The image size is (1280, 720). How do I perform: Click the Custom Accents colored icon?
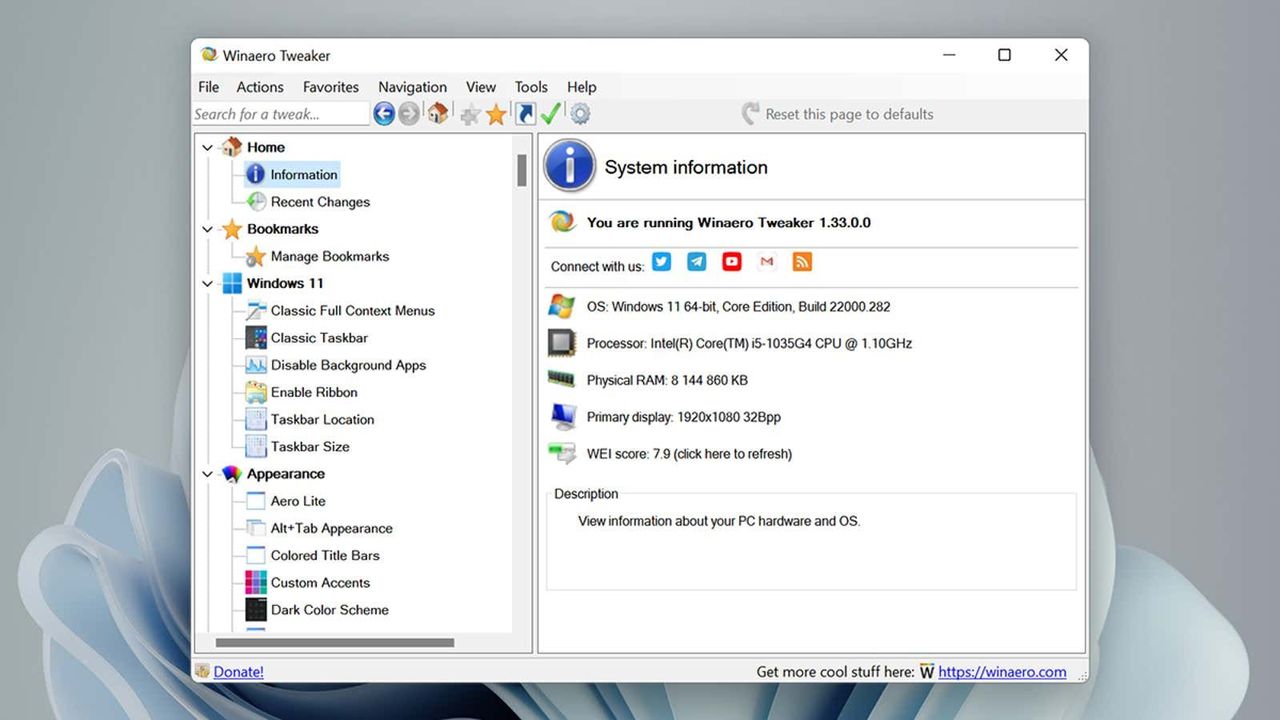click(x=256, y=582)
